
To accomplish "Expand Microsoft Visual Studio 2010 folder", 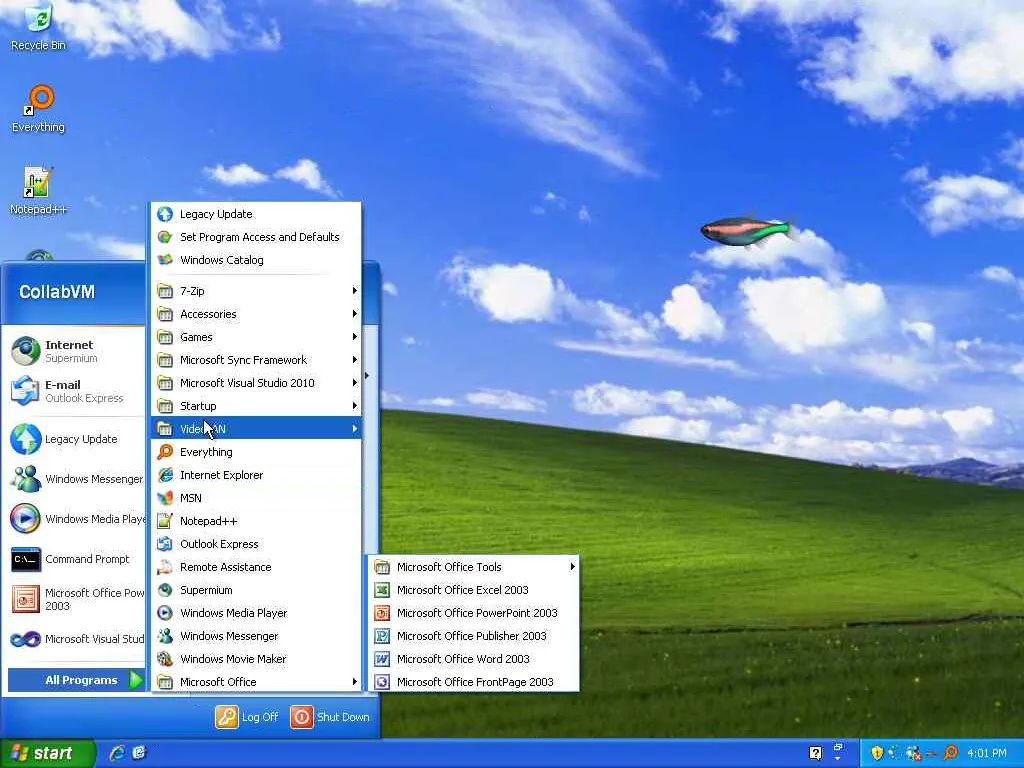I will point(256,383).
